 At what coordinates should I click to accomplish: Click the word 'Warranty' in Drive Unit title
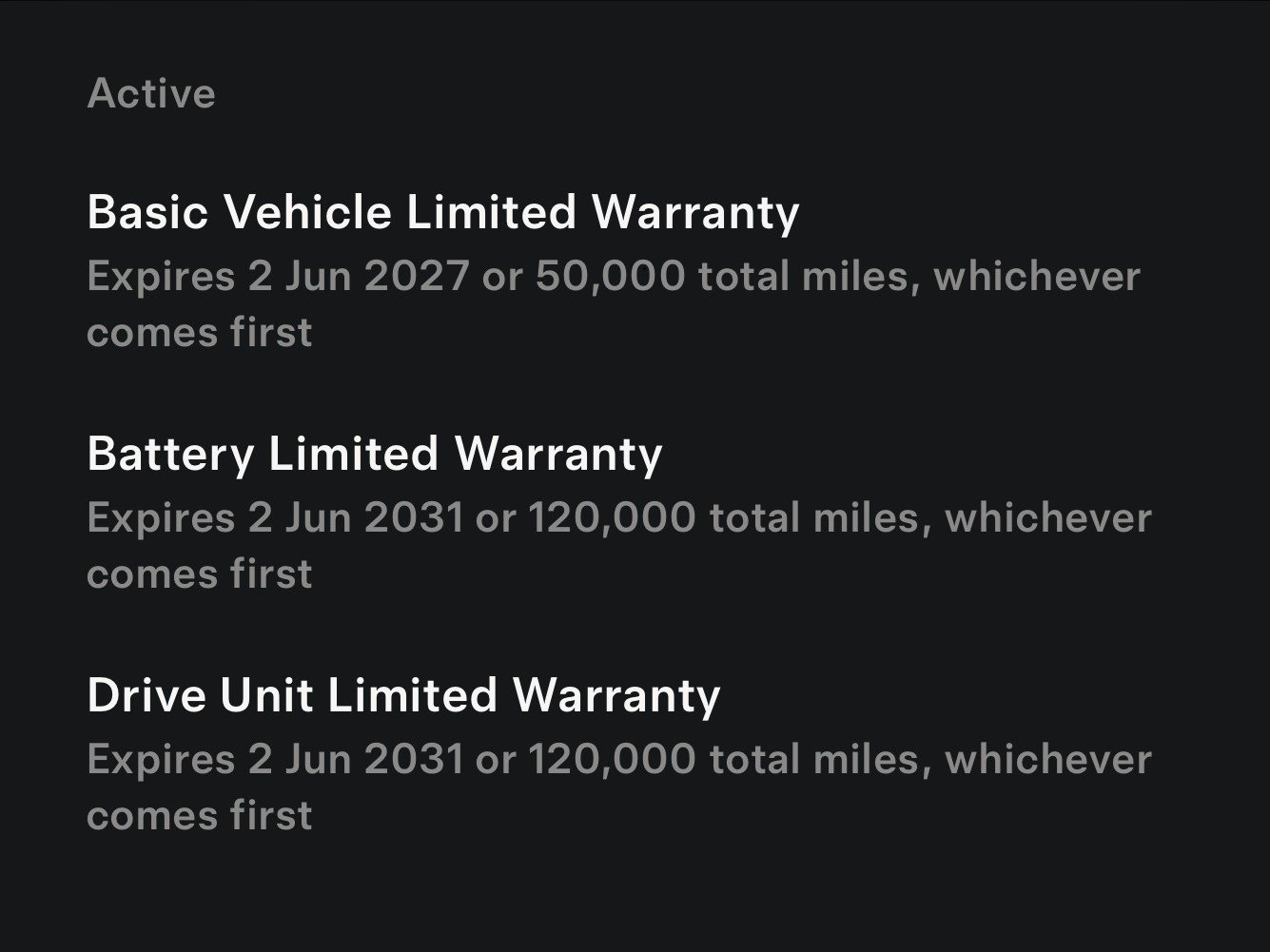[x=616, y=694]
